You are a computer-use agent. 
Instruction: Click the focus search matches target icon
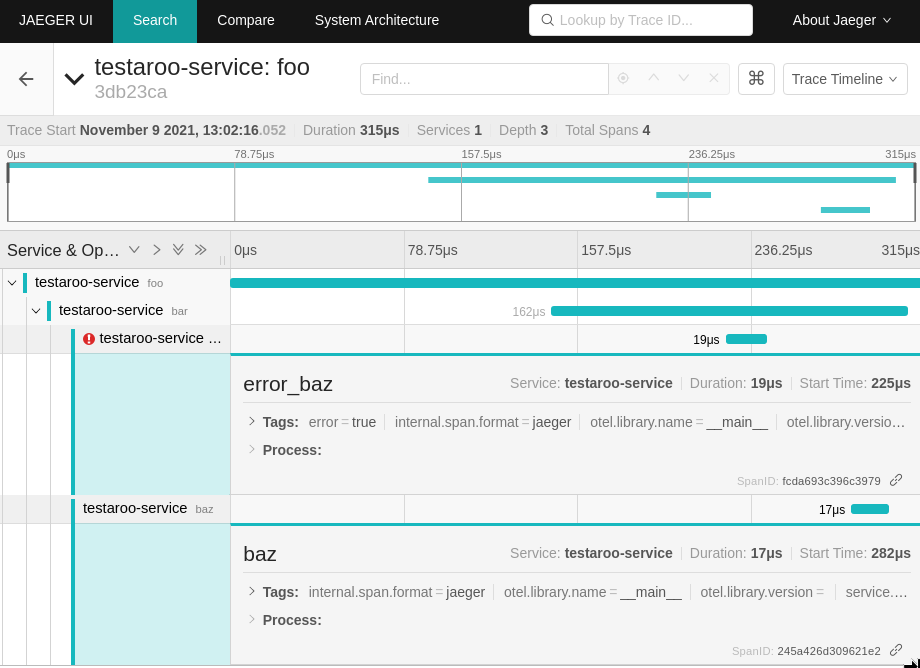623,78
